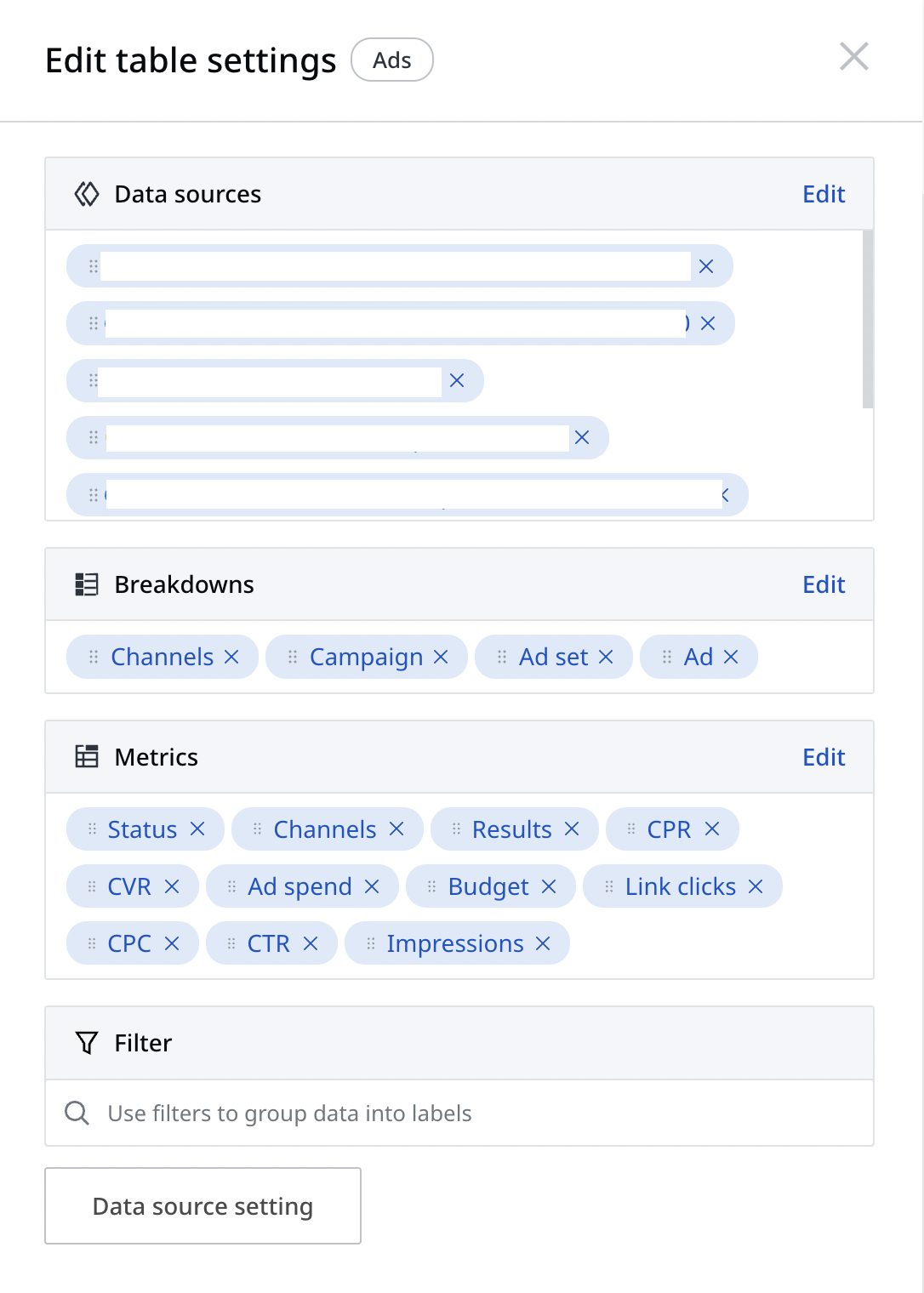Click the drag handle on the CPC metric chip
This screenshot has height=1293, width=924.
tap(91, 943)
